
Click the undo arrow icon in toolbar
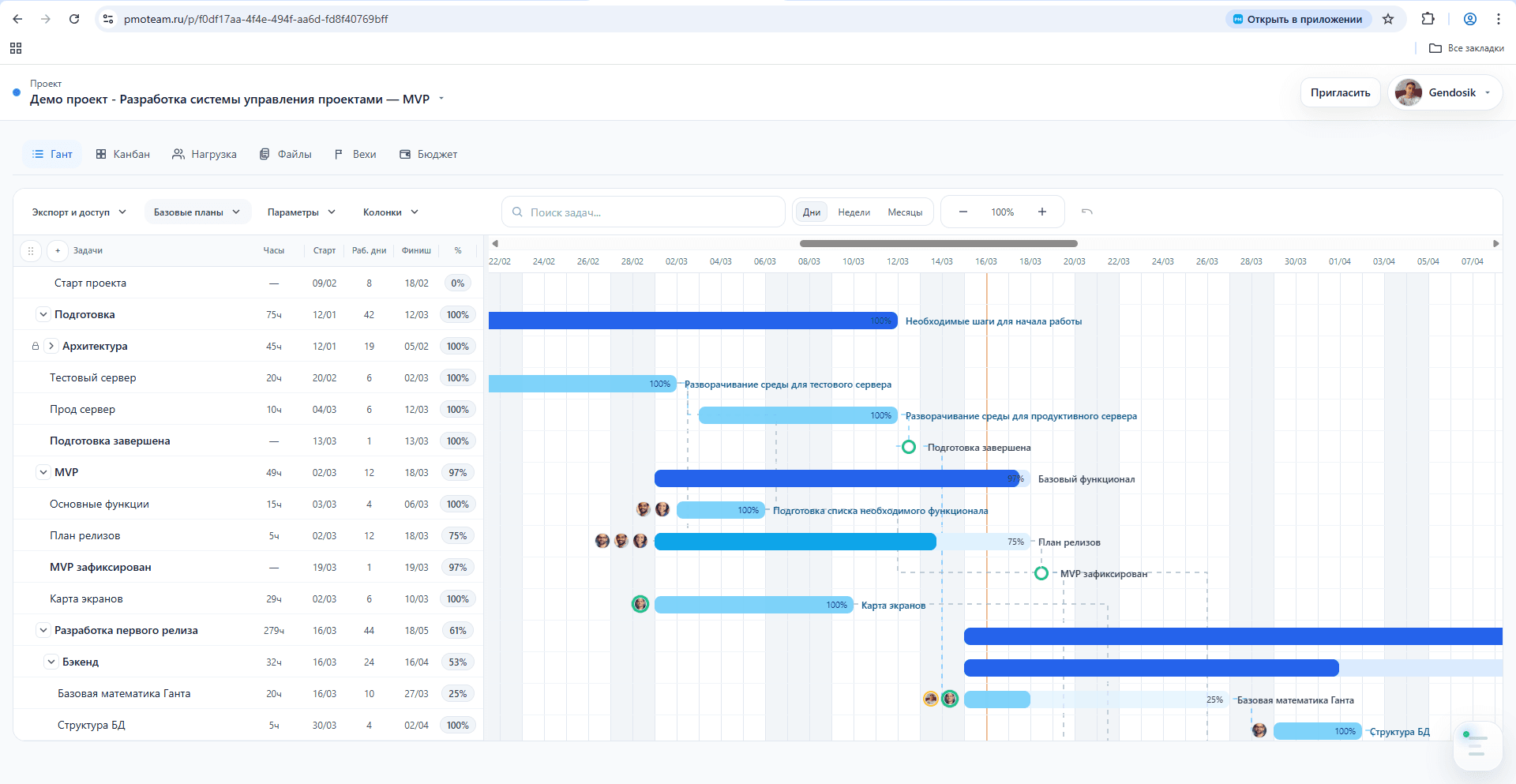(1086, 212)
